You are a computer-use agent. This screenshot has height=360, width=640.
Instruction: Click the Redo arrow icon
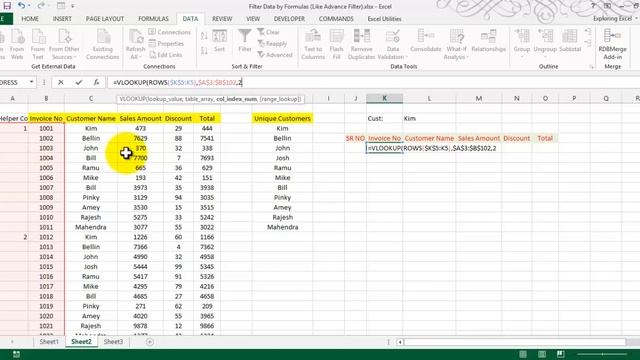point(41,6)
